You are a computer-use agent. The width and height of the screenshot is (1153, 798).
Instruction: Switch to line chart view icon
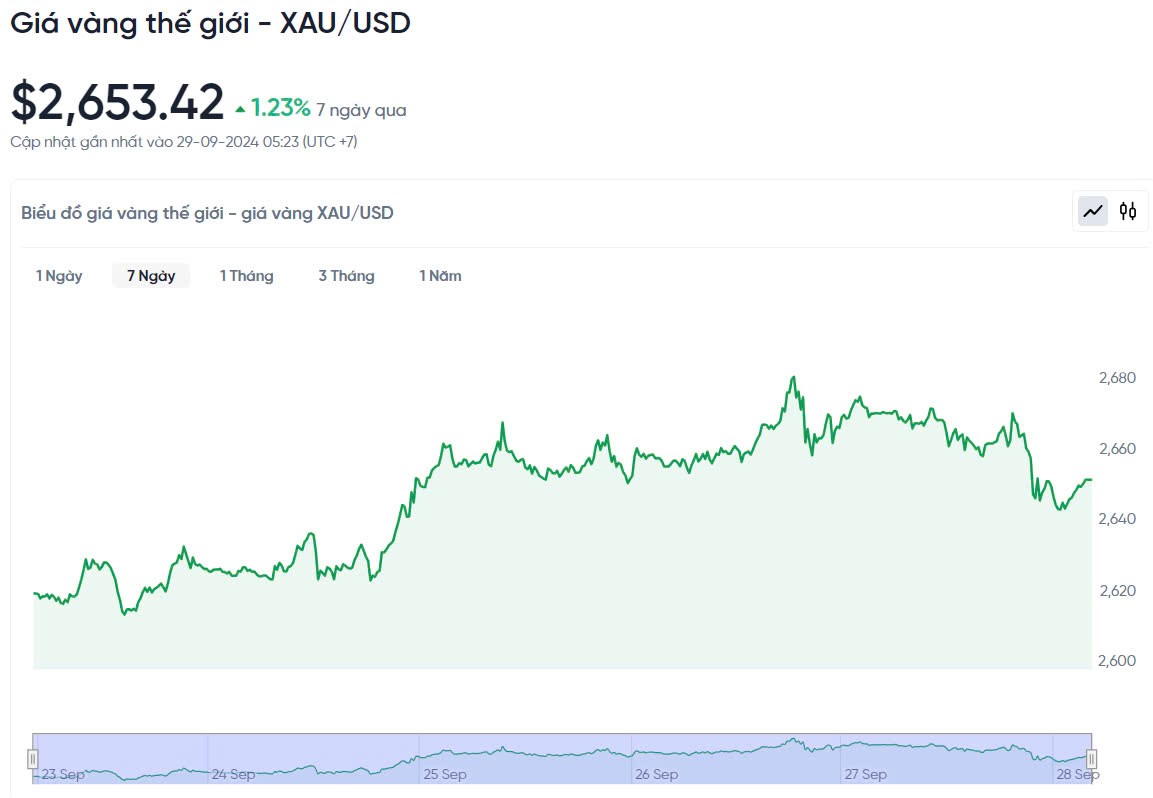pyautogui.click(x=1093, y=211)
